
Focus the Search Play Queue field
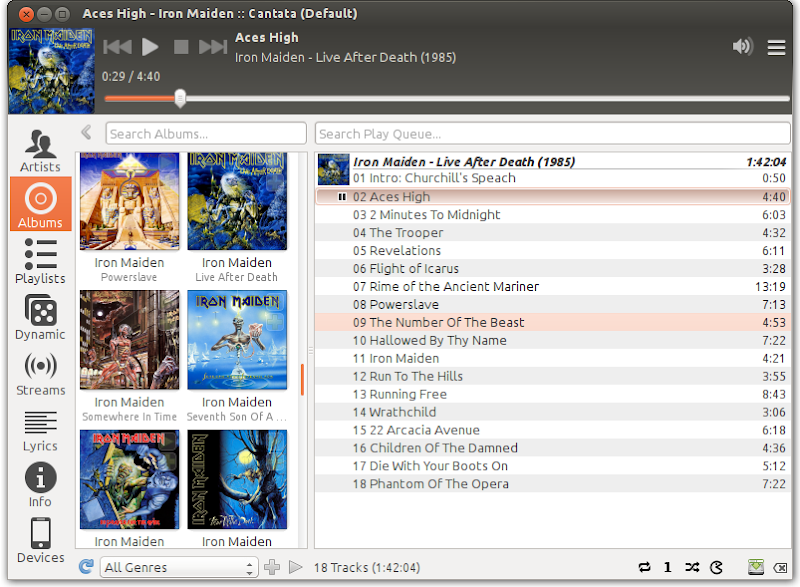pos(553,134)
